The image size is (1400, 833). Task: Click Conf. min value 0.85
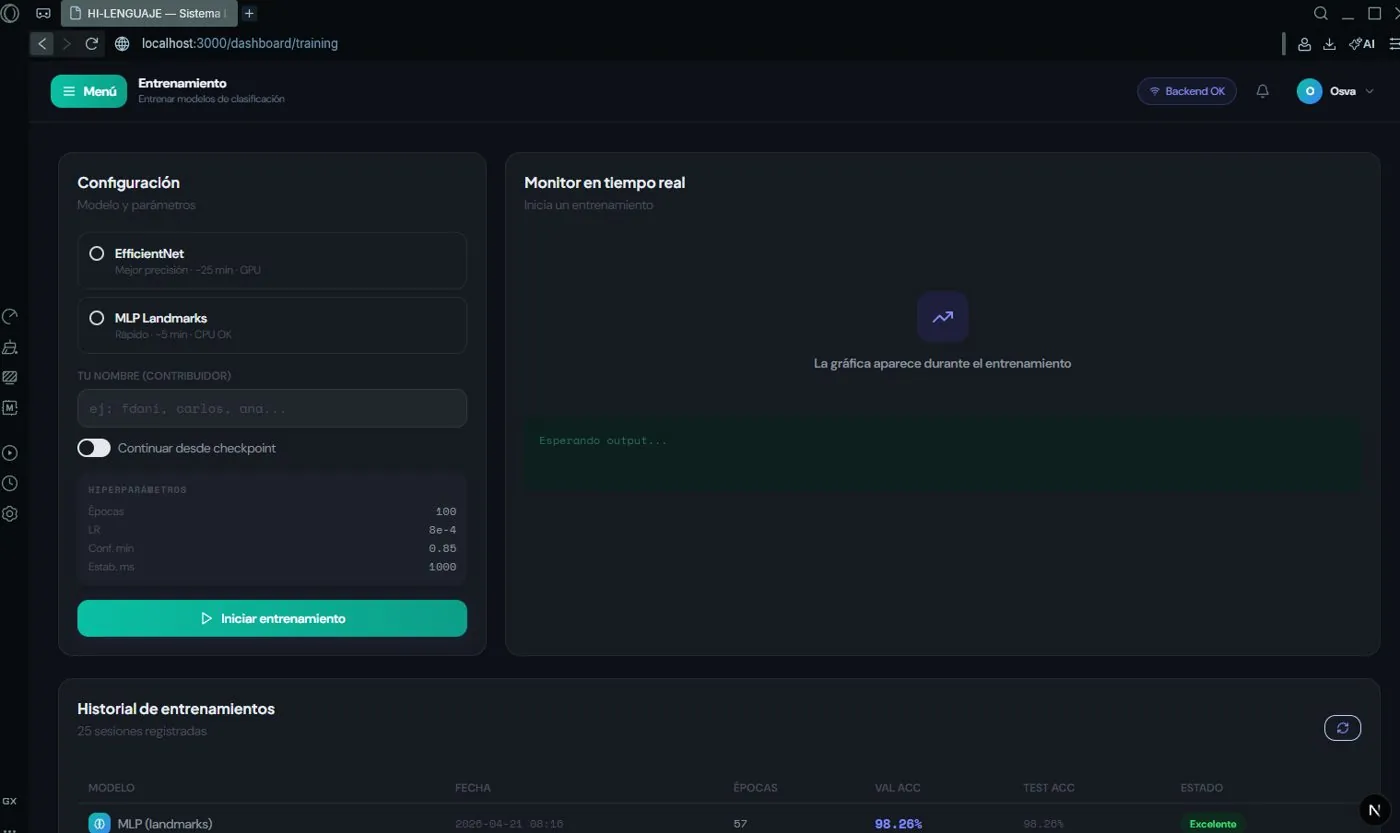(x=442, y=548)
